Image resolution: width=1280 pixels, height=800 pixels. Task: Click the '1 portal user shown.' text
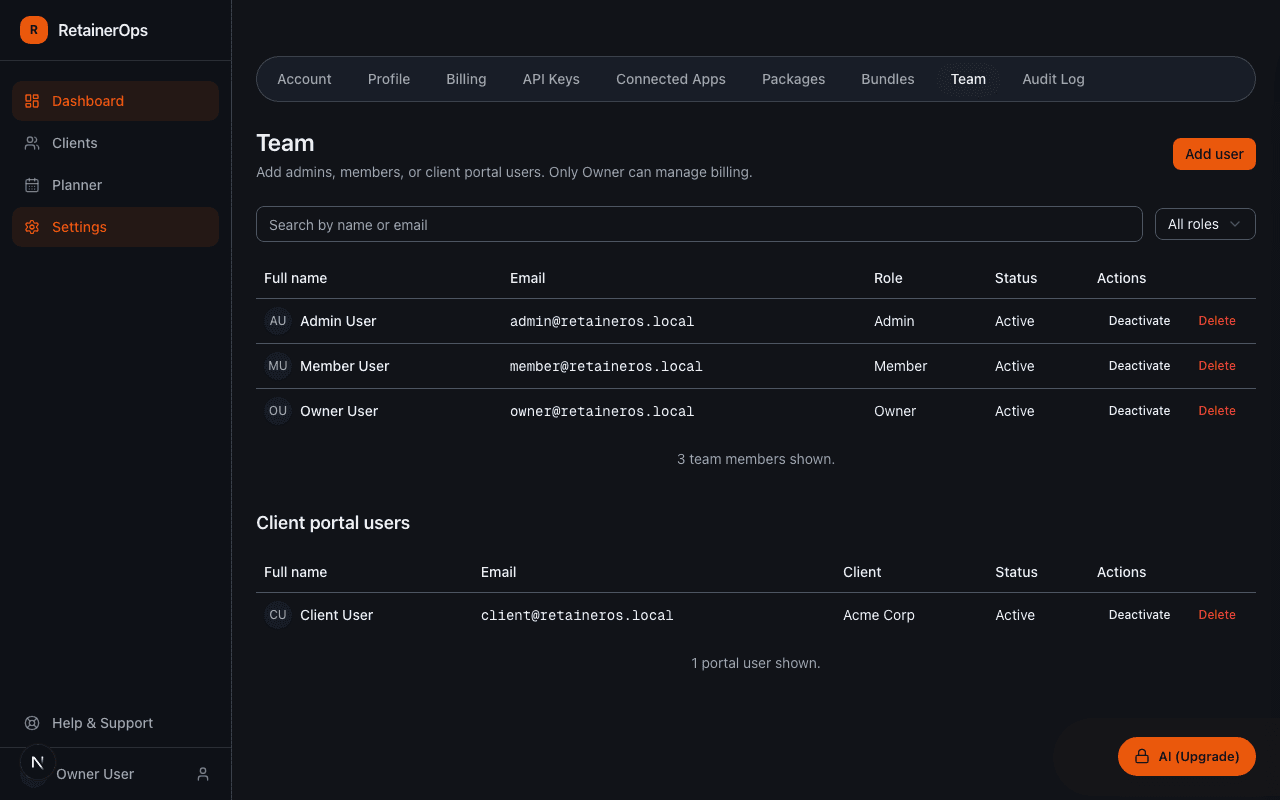pos(756,663)
